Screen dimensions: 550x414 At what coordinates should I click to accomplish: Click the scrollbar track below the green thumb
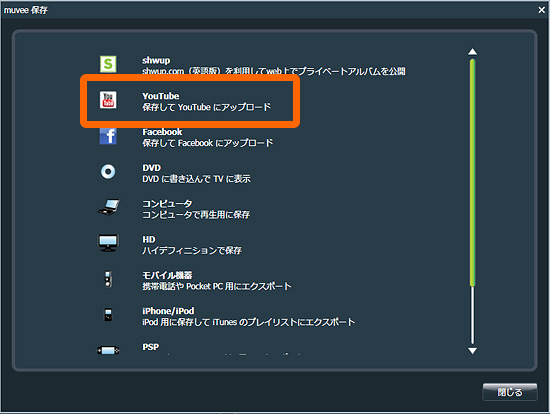pyautogui.click(x=472, y=315)
